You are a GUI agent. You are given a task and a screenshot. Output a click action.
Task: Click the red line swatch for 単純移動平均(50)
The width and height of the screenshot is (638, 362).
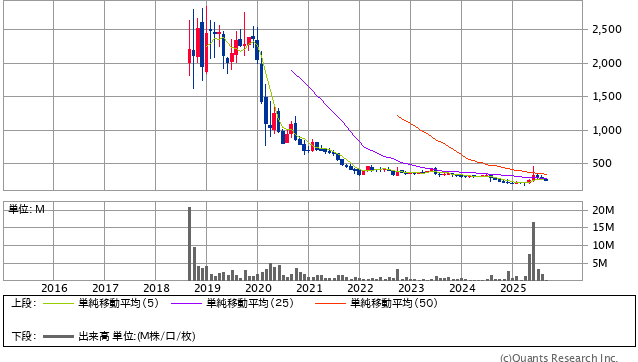tap(330, 303)
